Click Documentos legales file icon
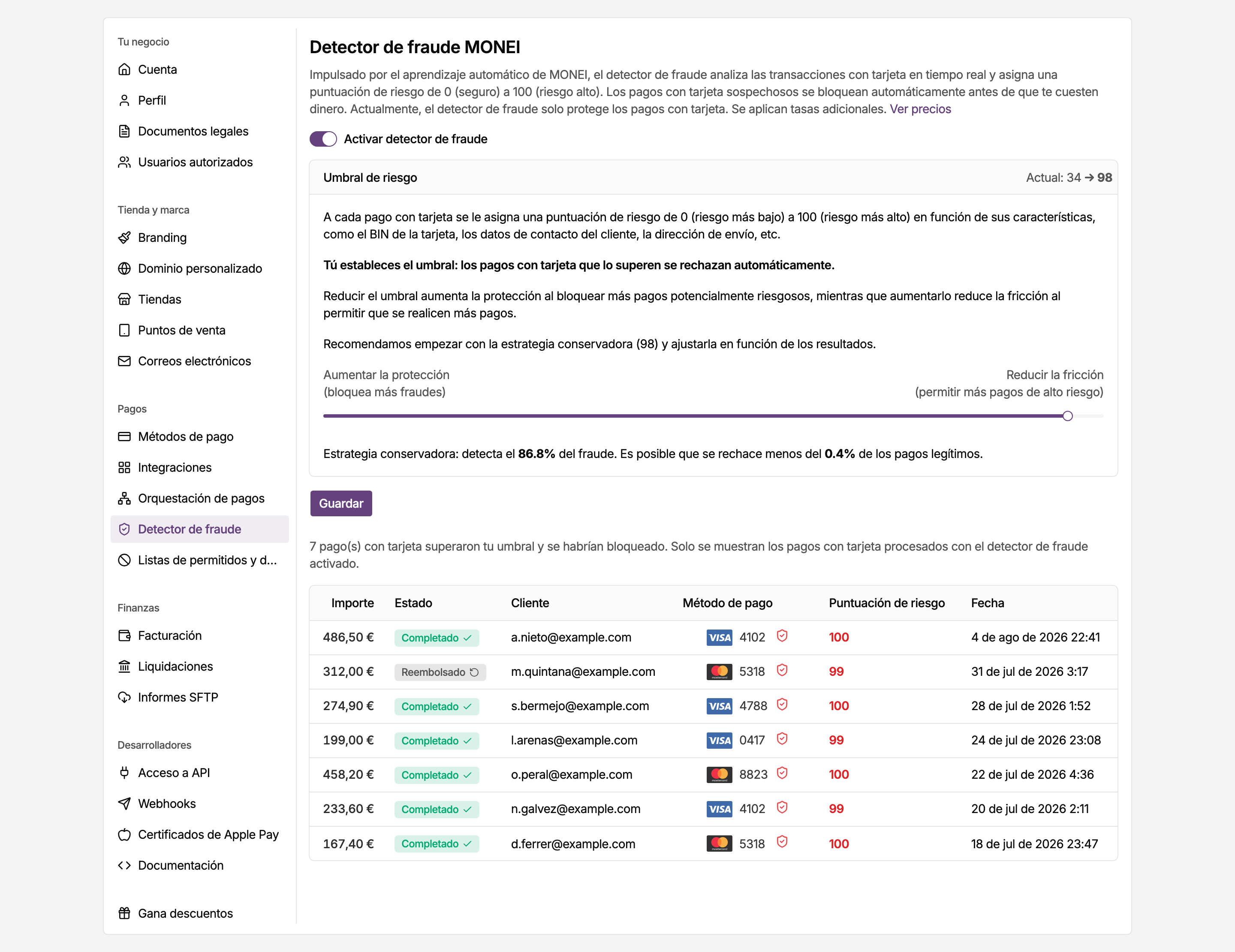The width and height of the screenshot is (1235, 952). coord(124,131)
